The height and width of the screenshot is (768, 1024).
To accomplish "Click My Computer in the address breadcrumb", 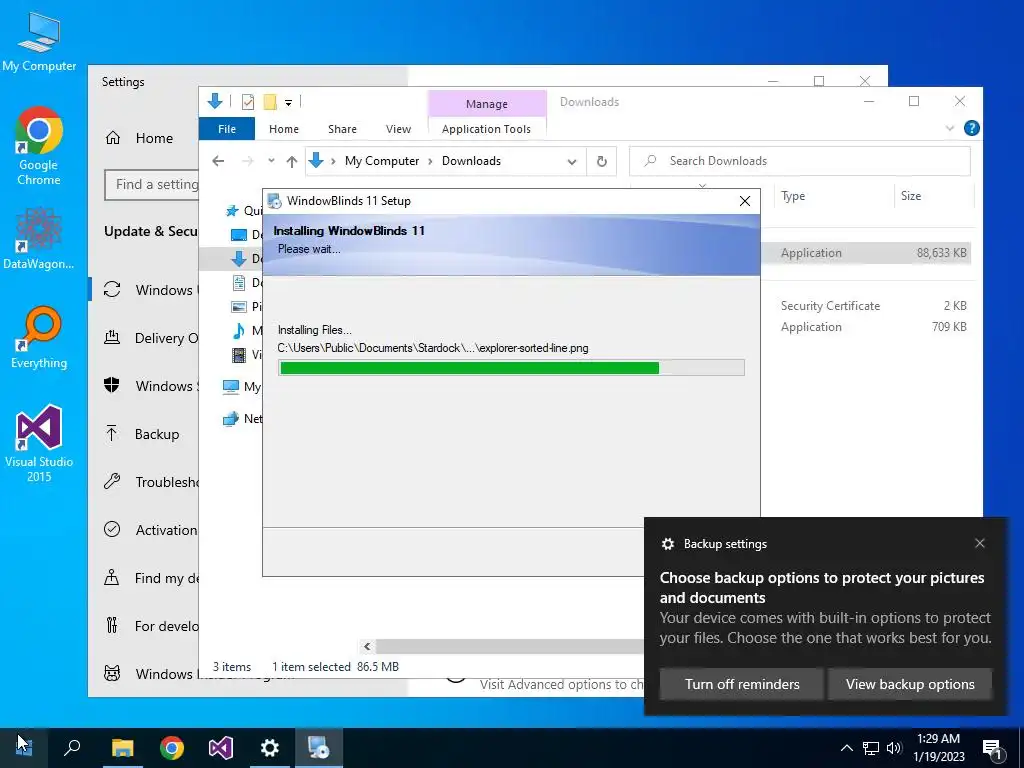I will (x=382, y=161).
